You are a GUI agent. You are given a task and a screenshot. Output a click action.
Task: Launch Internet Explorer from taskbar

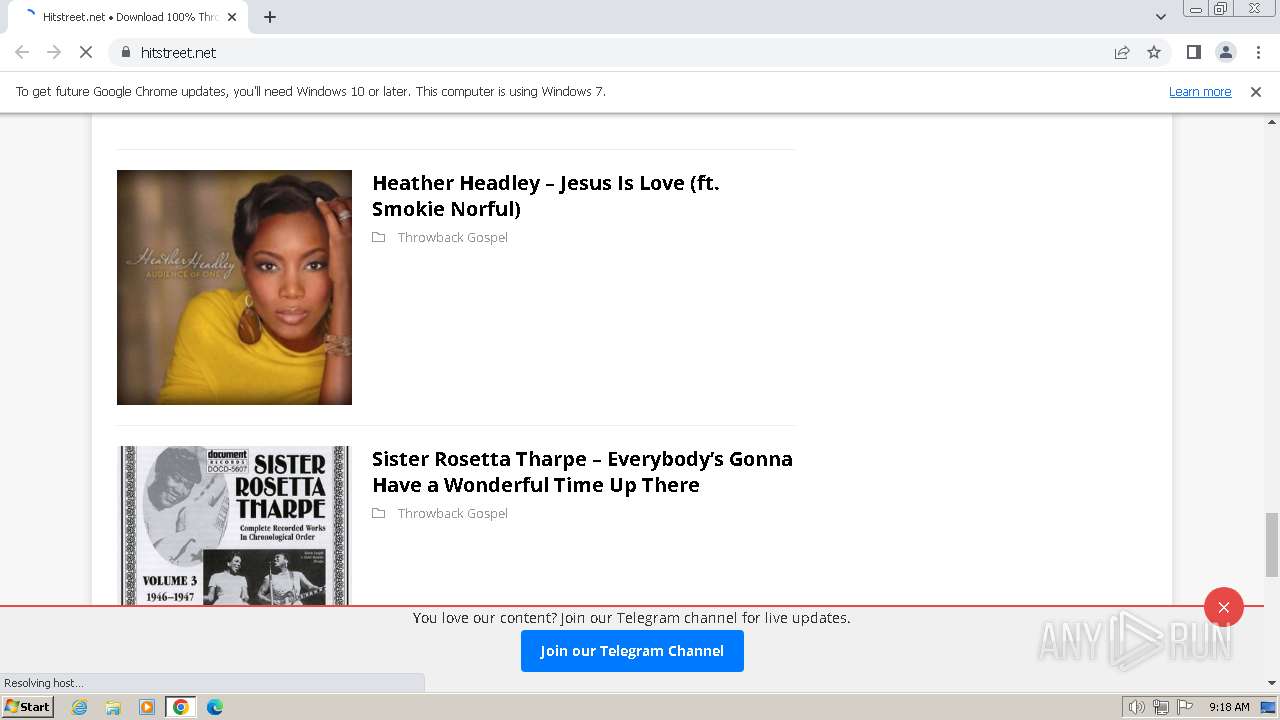(80, 707)
